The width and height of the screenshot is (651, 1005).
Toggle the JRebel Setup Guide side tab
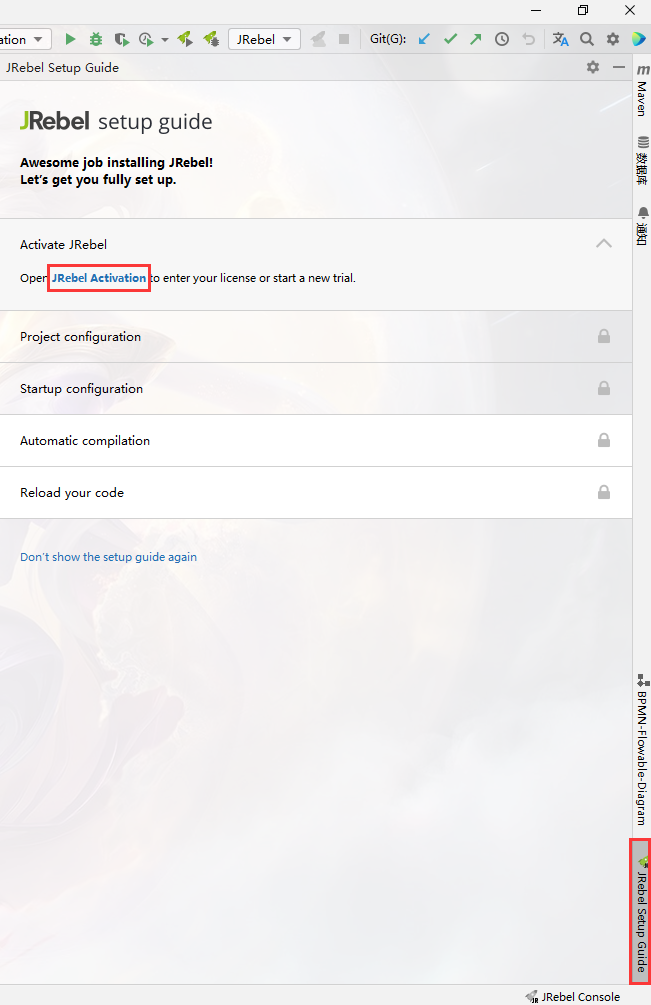[x=641, y=911]
